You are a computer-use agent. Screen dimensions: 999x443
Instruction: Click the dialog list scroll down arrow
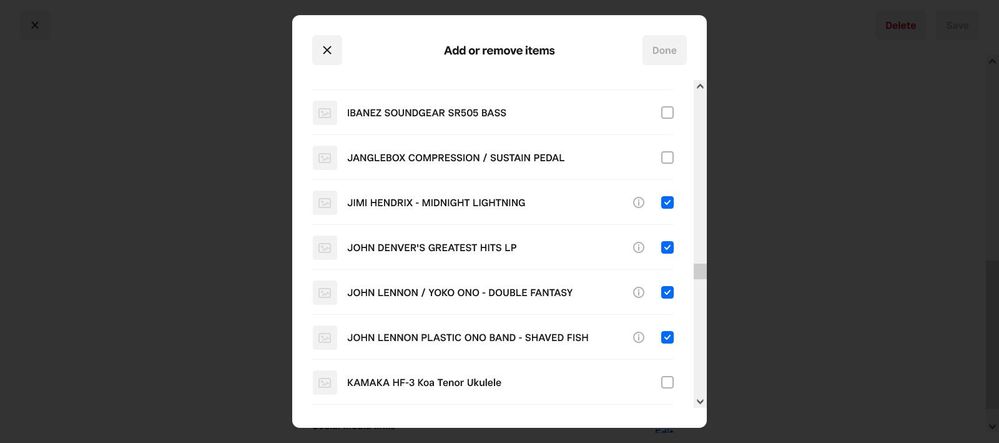click(700, 402)
